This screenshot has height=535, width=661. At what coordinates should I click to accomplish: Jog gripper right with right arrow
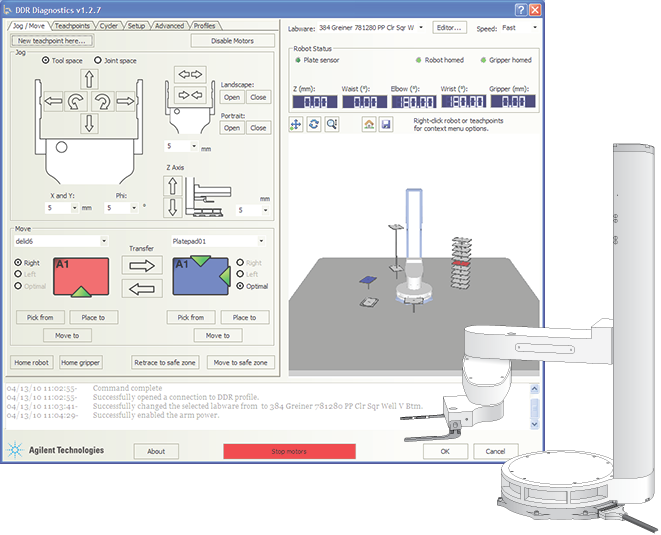[125, 101]
